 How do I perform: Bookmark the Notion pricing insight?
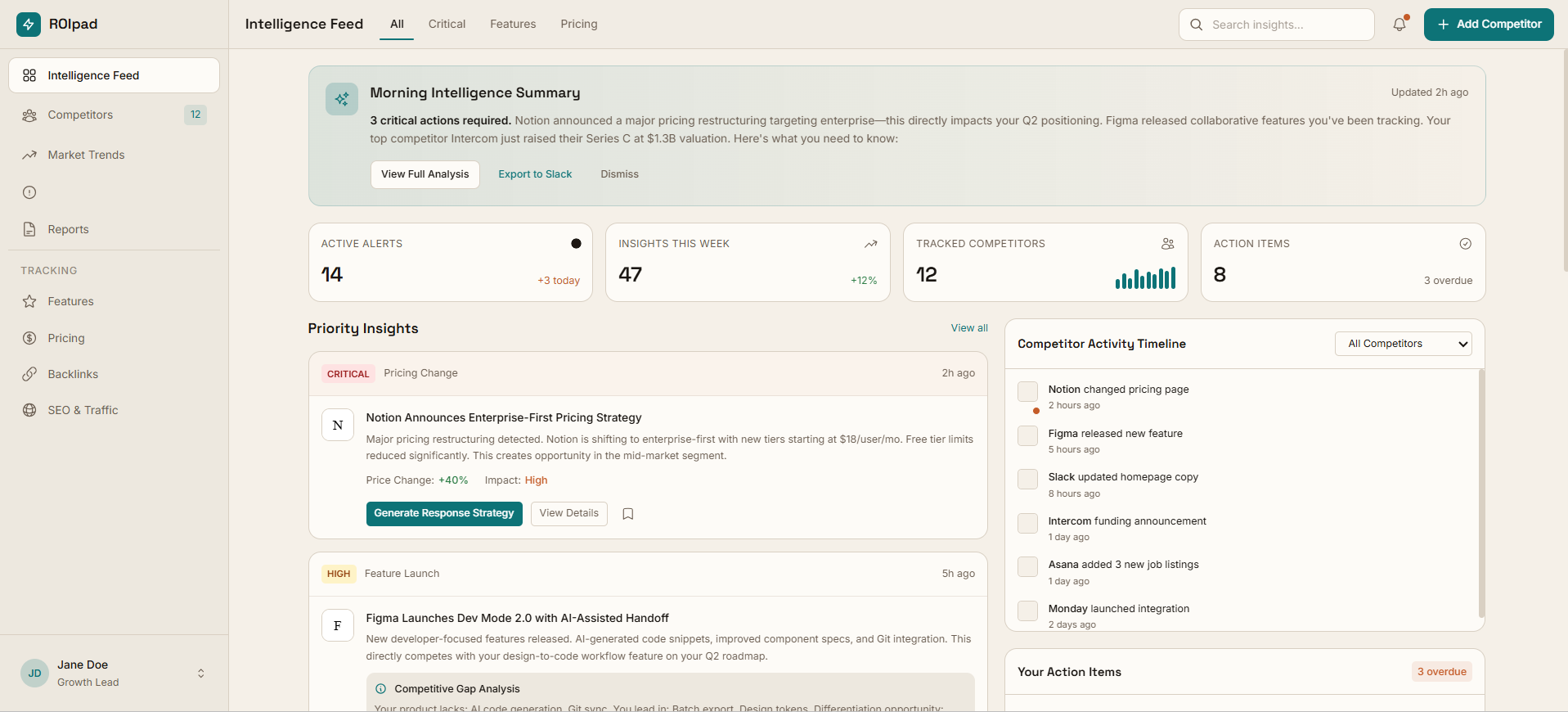(x=628, y=514)
